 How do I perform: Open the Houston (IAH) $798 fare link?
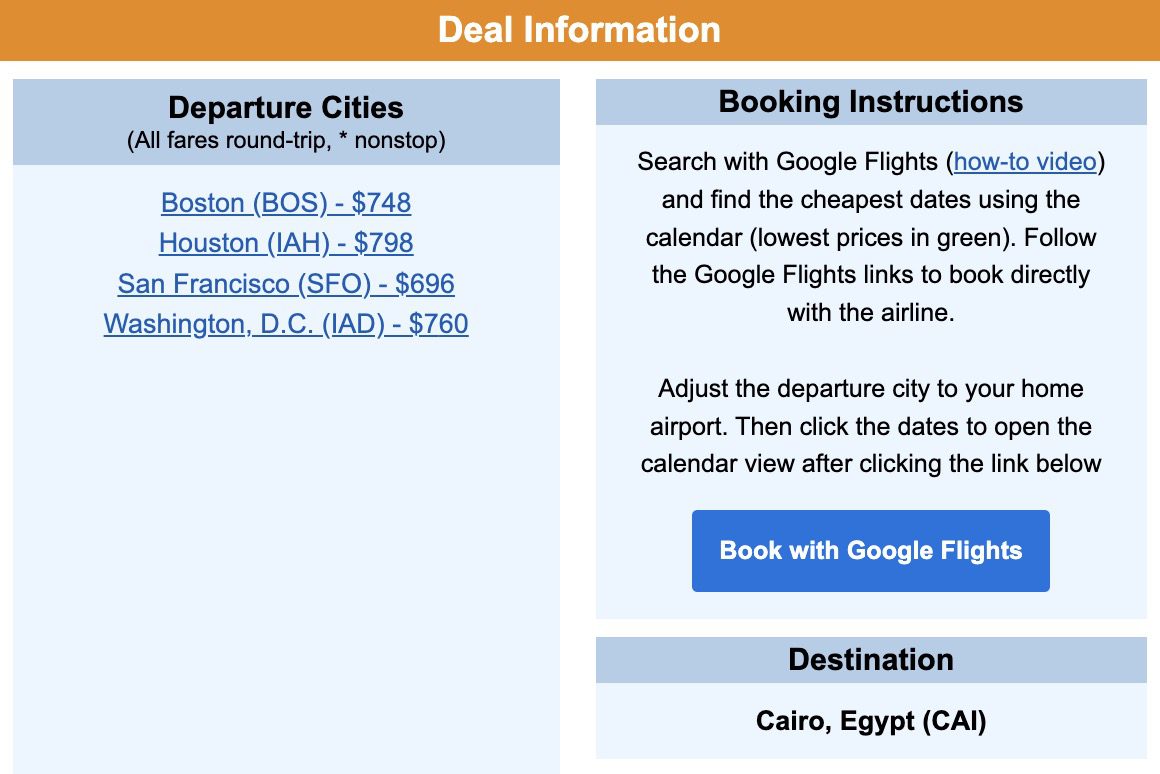click(285, 243)
